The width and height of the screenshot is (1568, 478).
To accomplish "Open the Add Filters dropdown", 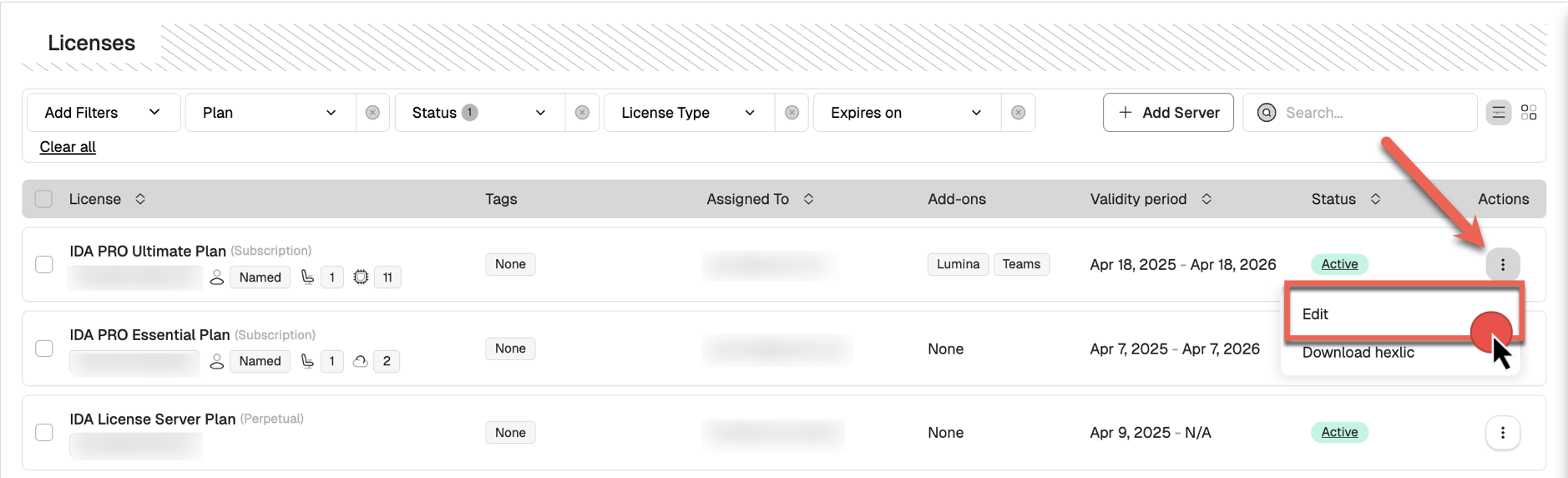I will click(103, 113).
